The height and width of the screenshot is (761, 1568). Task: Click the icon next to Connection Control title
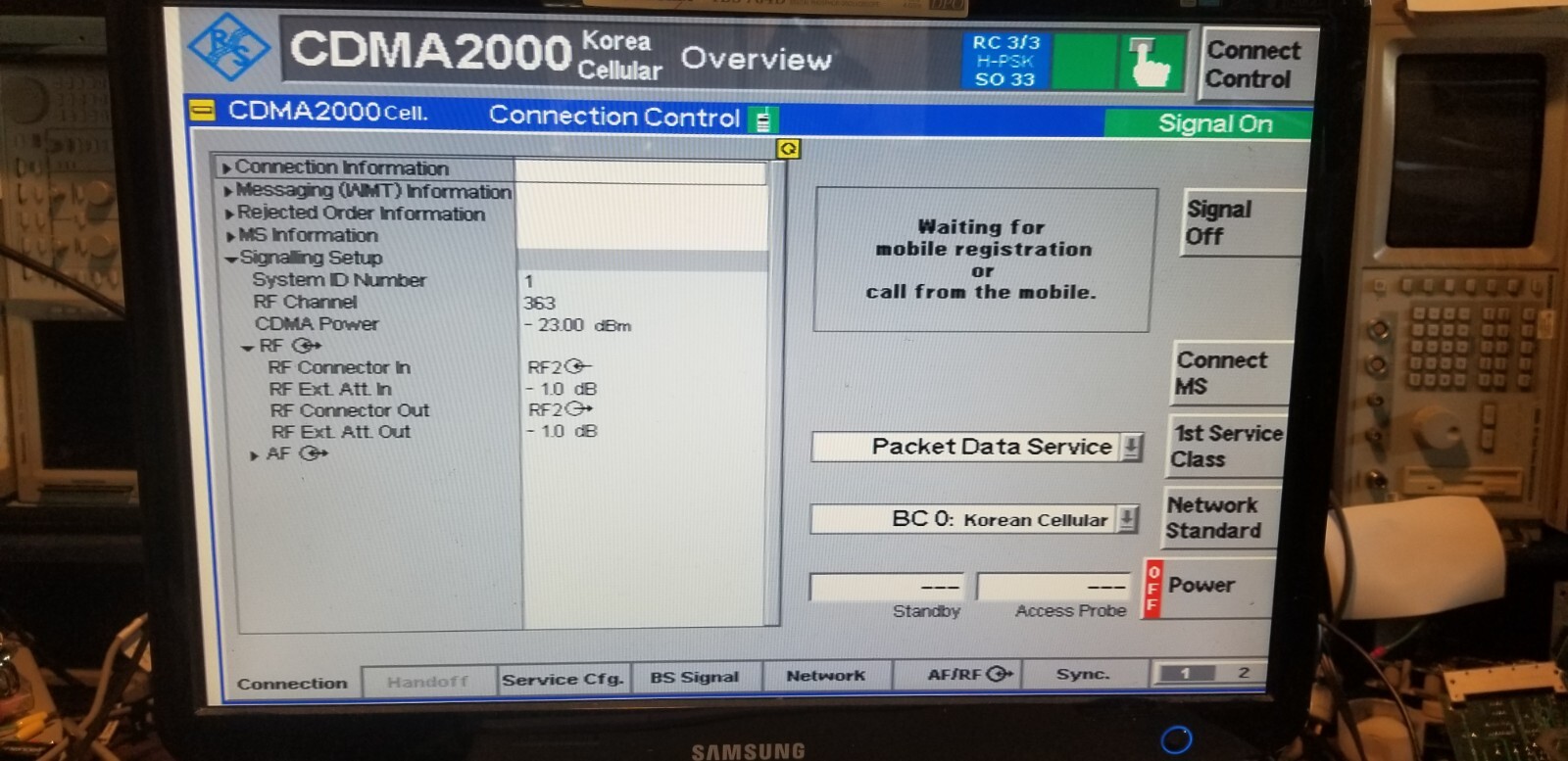(x=762, y=119)
